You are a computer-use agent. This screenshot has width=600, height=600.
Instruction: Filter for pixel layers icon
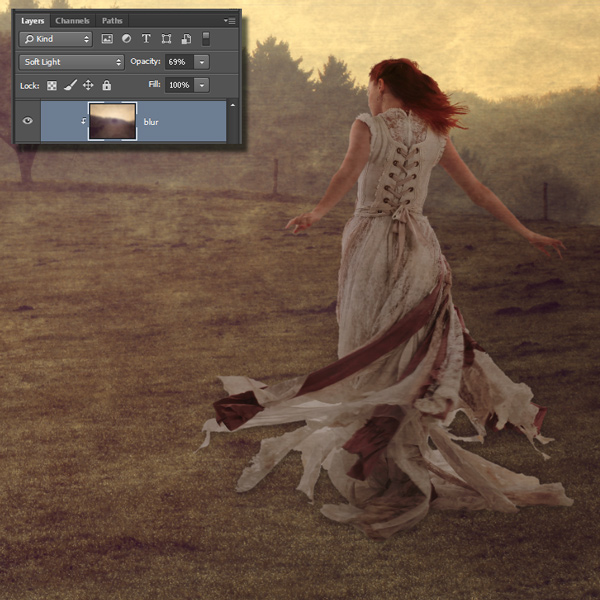[107, 39]
